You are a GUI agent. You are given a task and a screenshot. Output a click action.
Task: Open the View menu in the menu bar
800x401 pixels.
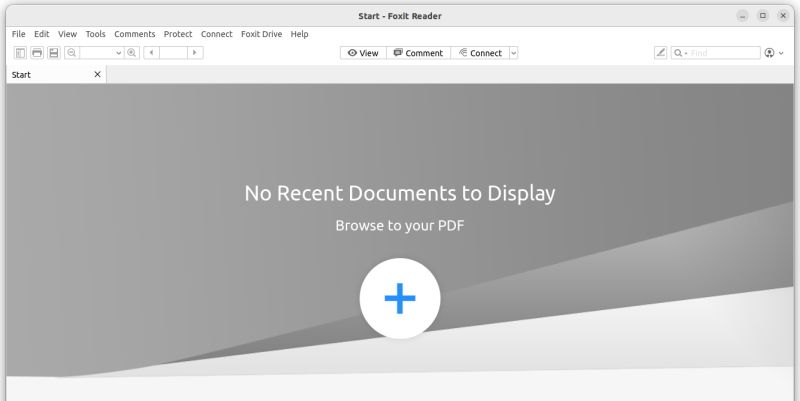pyautogui.click(x=67, y=34)
